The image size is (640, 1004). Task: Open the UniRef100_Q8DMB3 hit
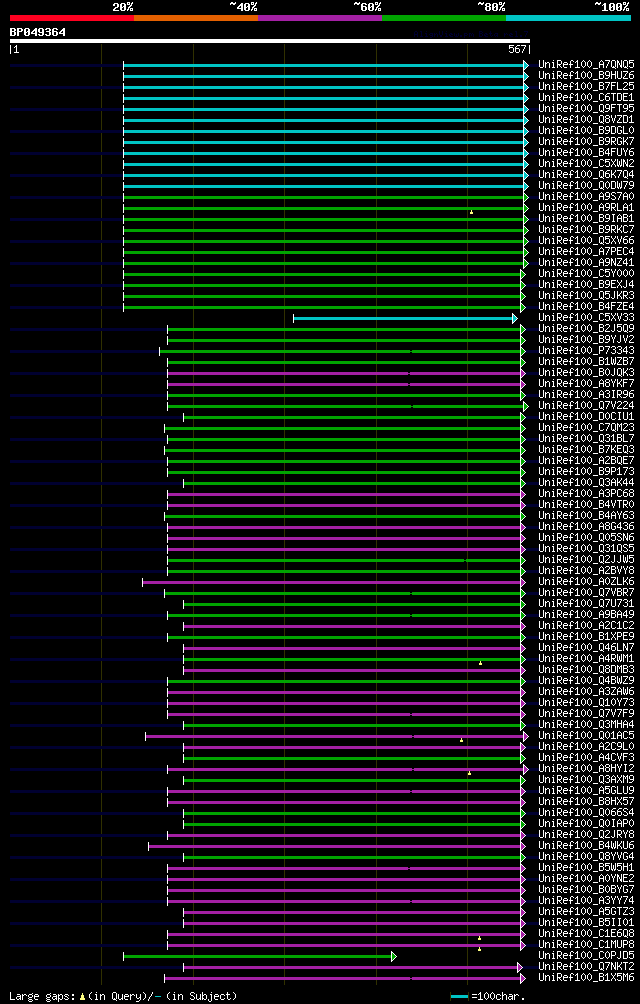pos(586,670)
